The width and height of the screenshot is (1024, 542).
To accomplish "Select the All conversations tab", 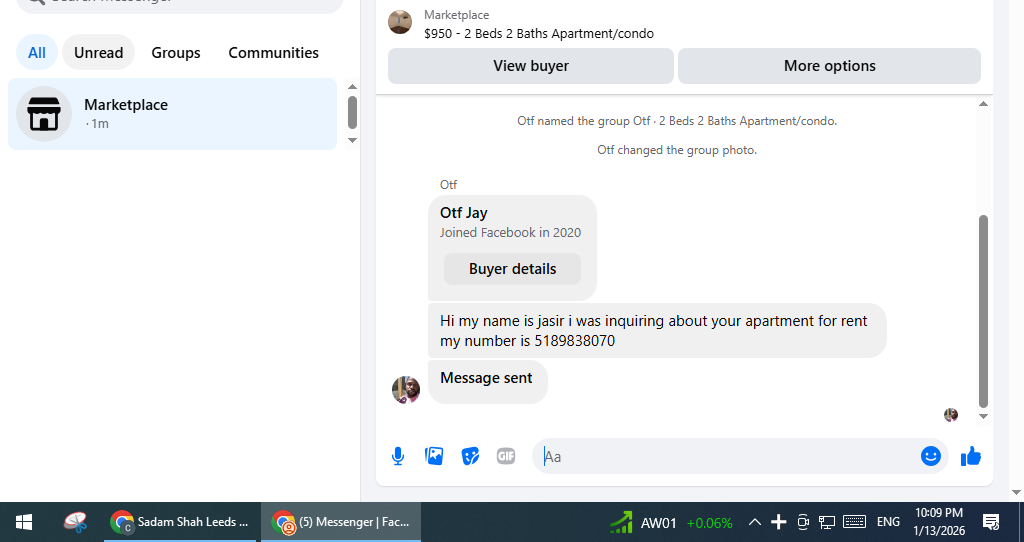I will (x=37, y=52).
